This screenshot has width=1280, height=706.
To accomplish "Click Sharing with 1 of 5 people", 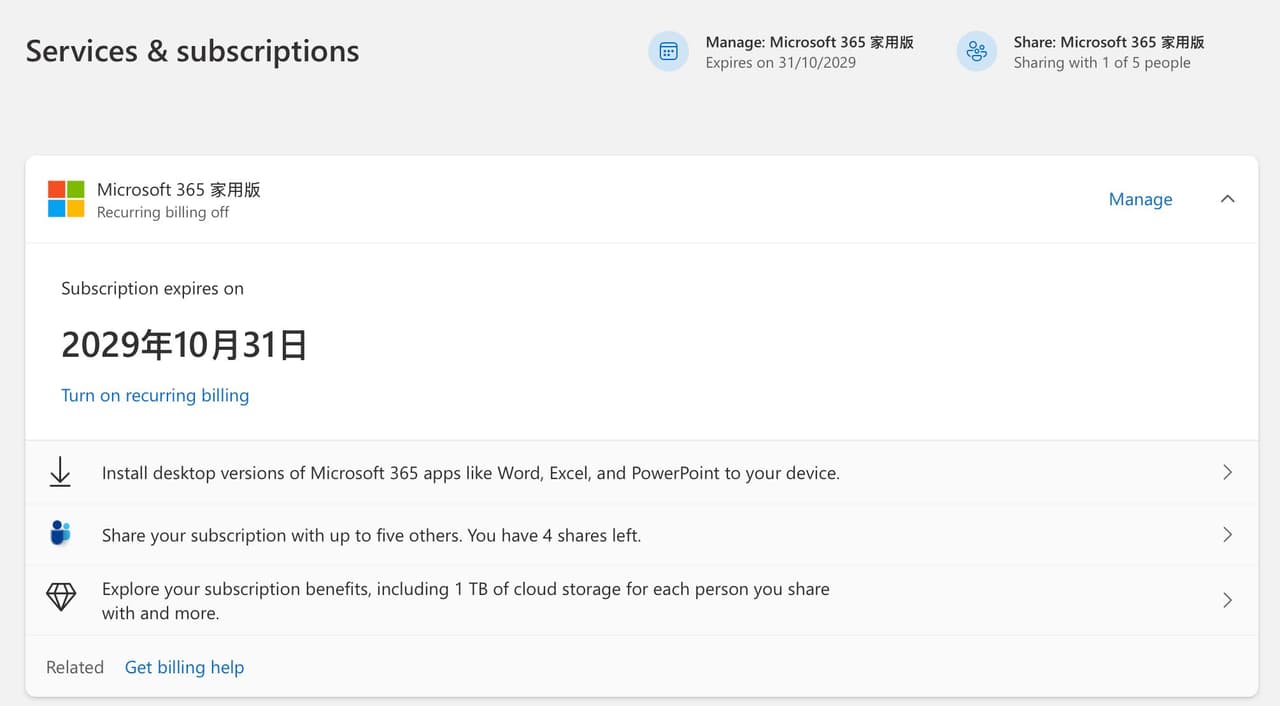I will [x=1102, y=62].
